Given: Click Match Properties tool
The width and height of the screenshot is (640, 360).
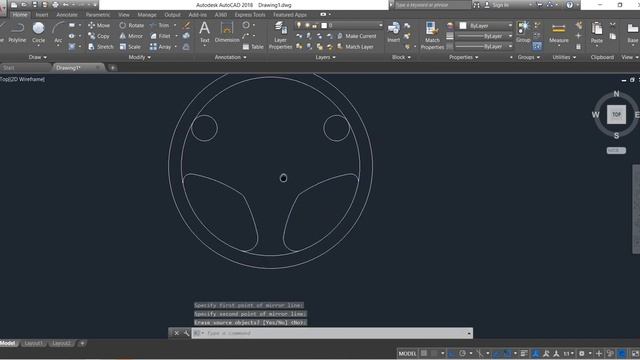Looking at the screenshot, I should click(x=432, y=36).
